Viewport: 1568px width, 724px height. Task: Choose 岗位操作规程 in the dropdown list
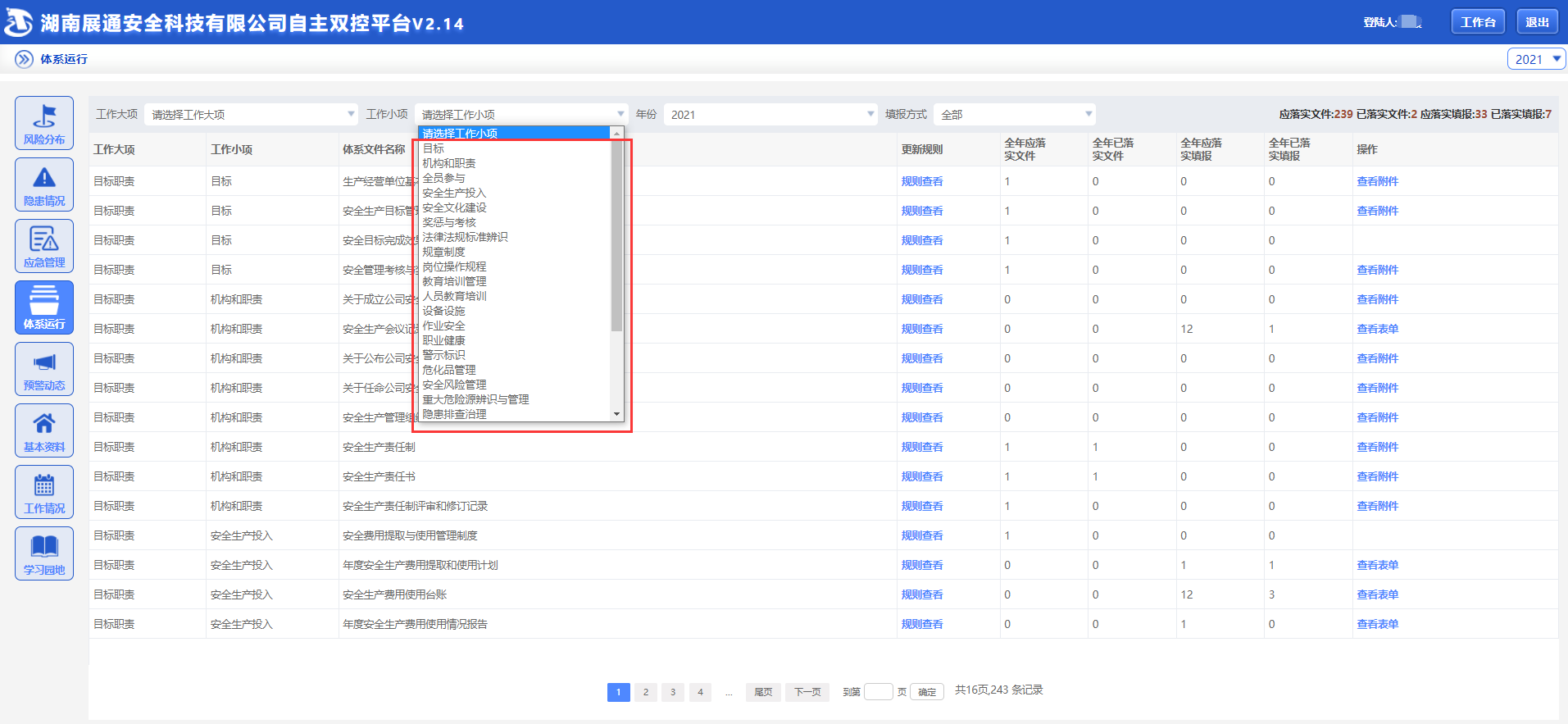516,266
